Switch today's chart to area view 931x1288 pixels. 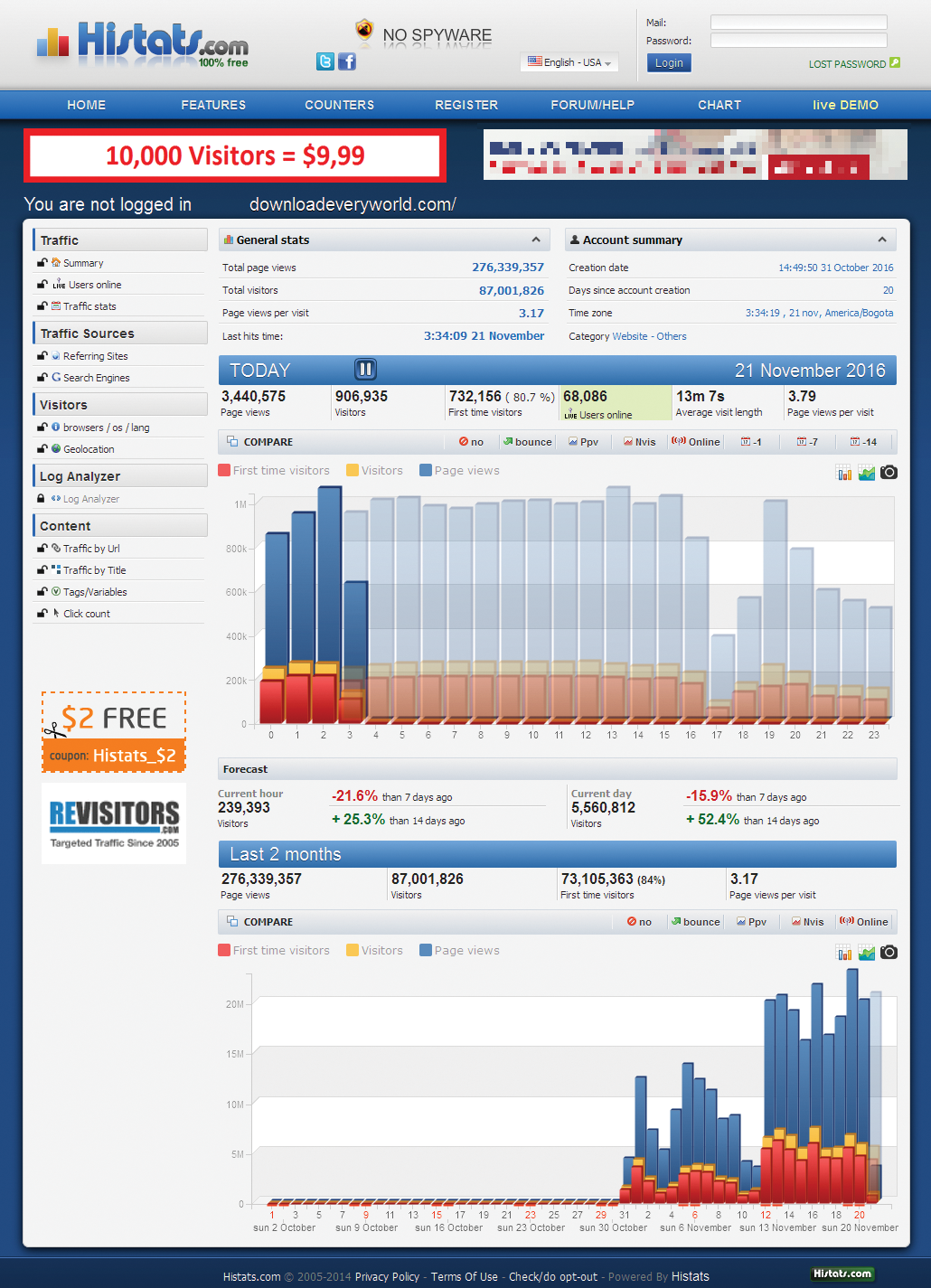[867, 472]
